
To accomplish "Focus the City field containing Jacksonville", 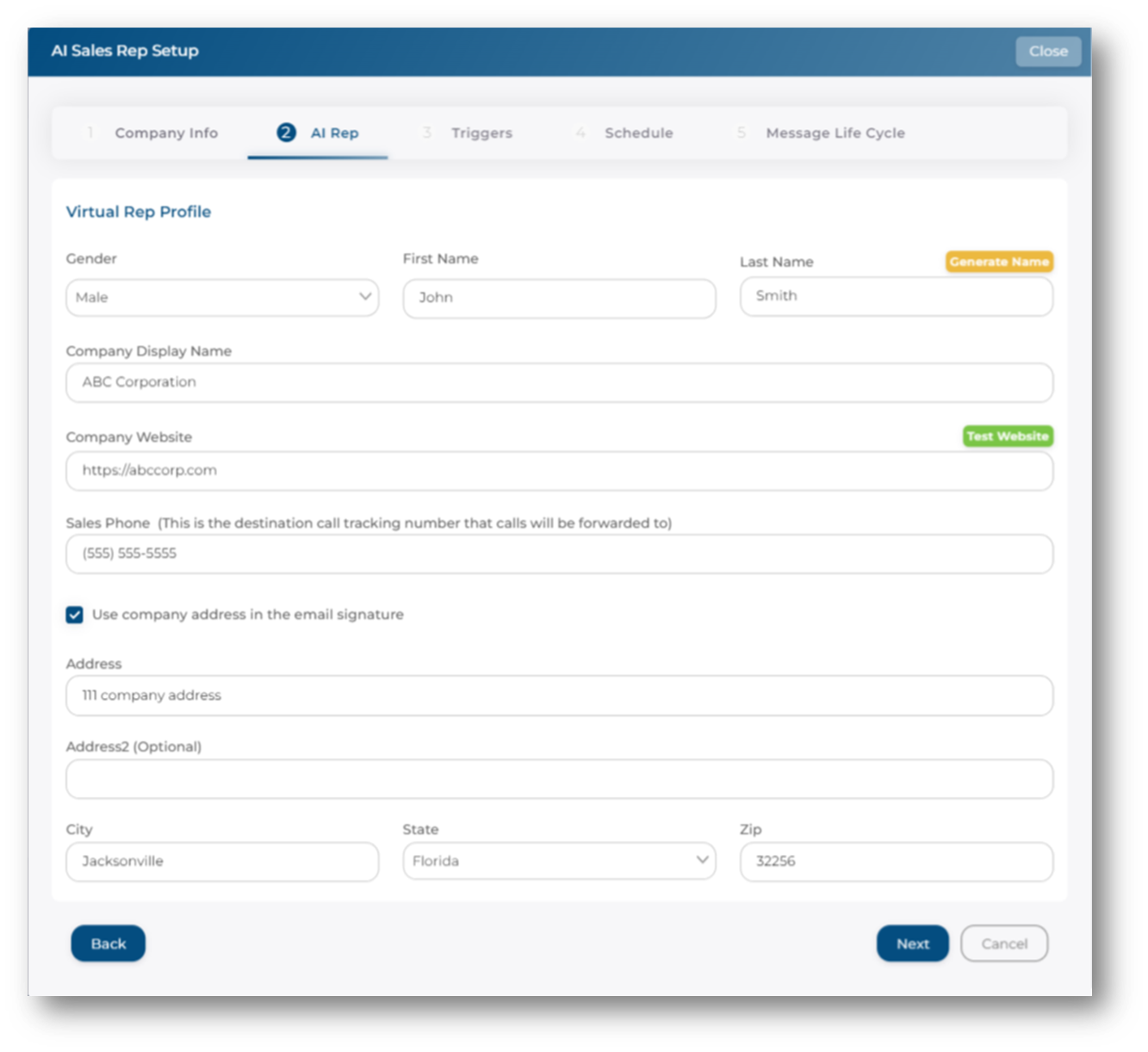I will coord(222,862).
